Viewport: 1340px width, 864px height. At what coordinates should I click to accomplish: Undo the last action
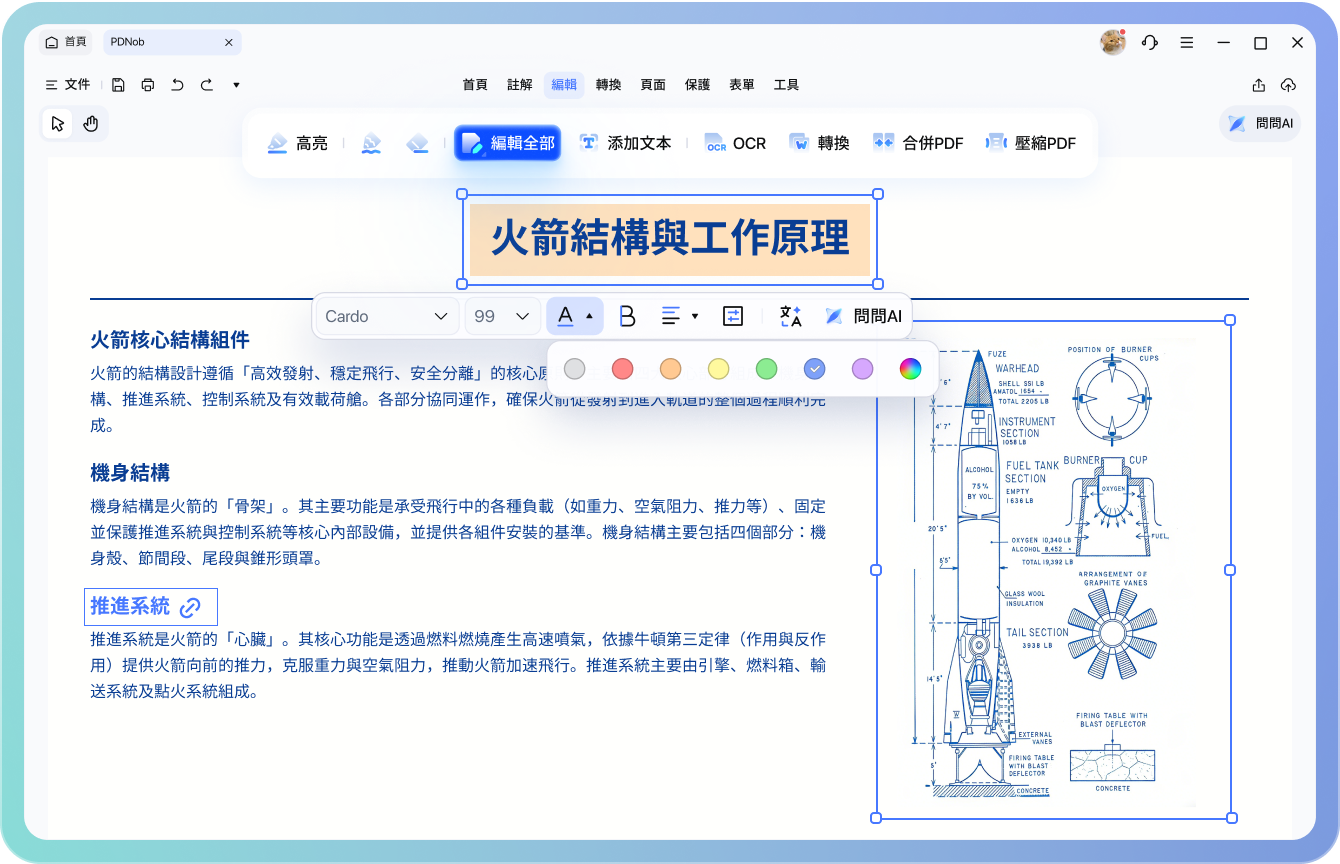tap(177, 85)
